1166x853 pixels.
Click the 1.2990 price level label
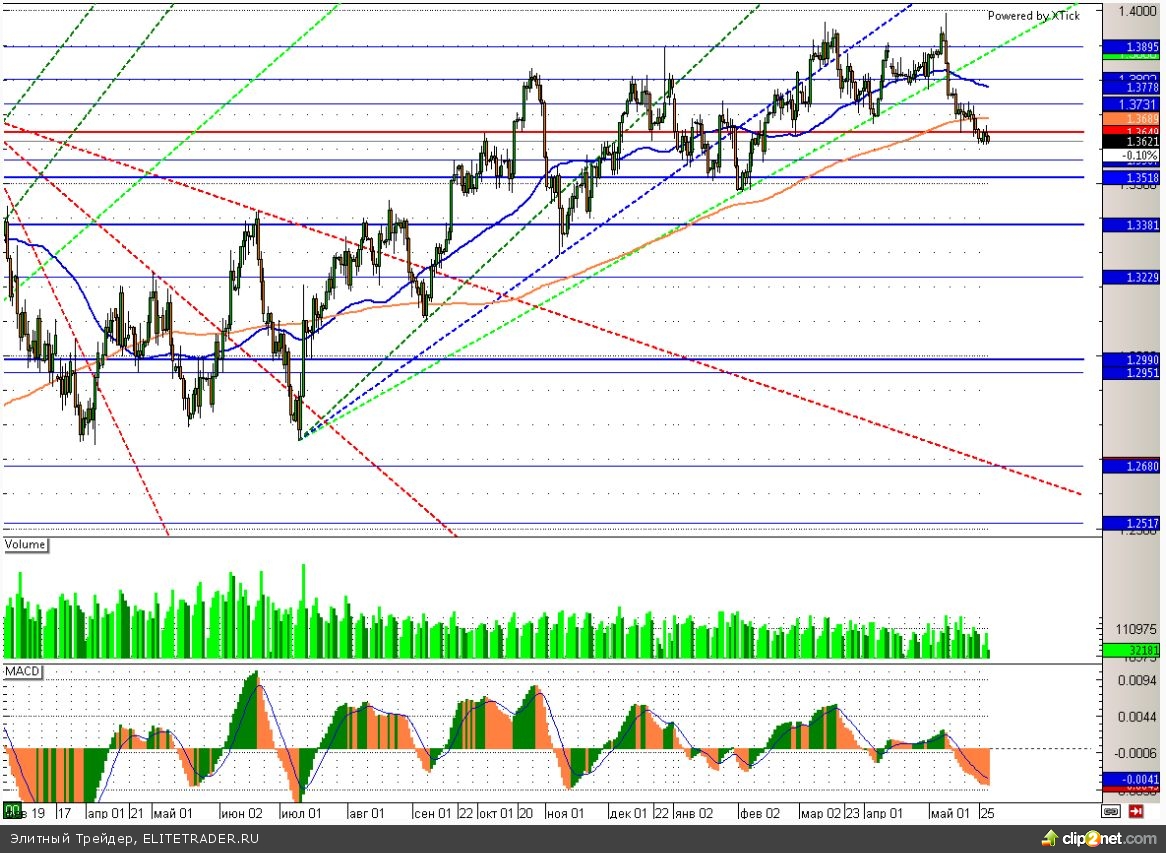(x=1131, y=360)
